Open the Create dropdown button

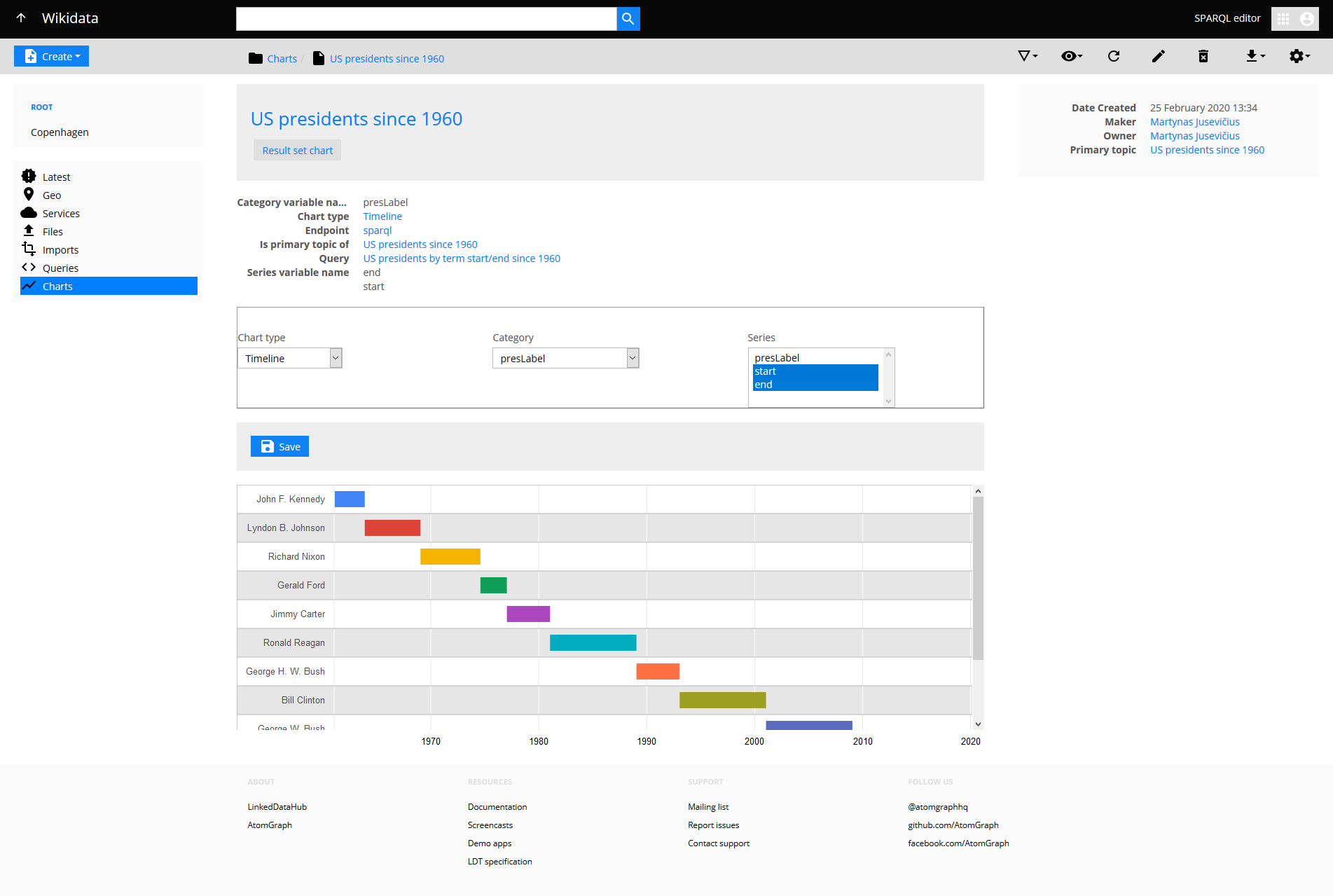pos(51,56)
